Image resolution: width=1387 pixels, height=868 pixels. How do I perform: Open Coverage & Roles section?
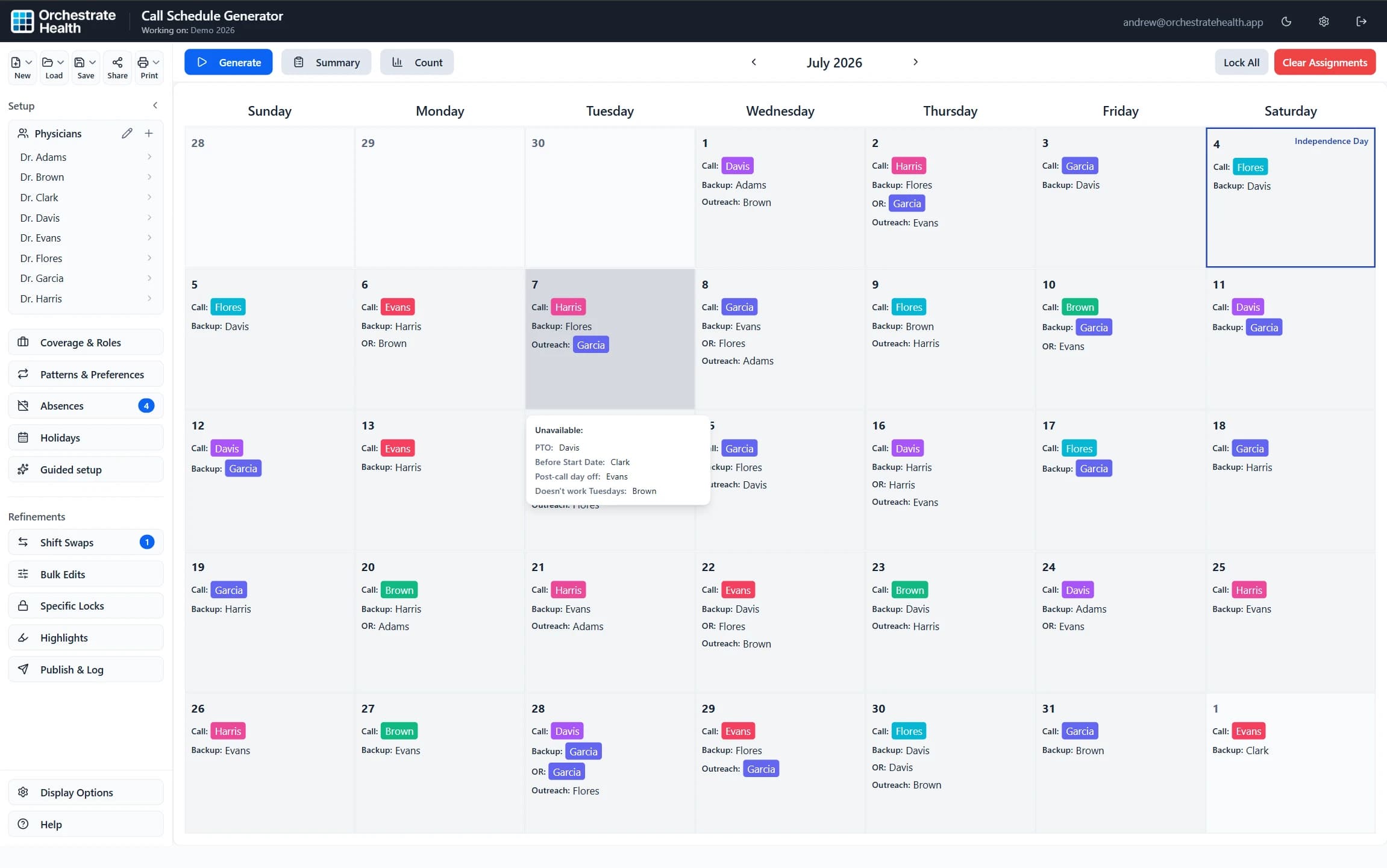click(86, 342)
